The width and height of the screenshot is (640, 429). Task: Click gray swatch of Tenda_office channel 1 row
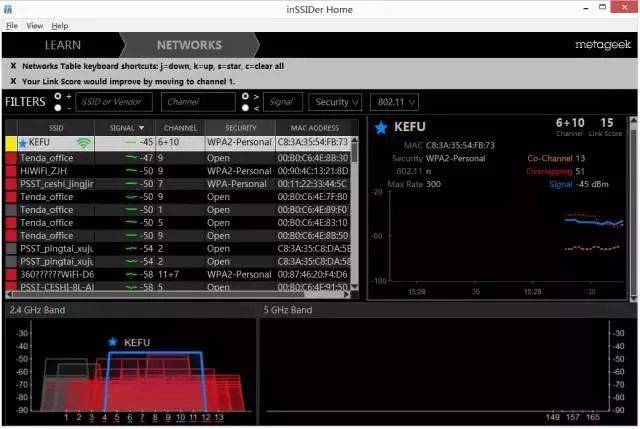coord(11,210)
